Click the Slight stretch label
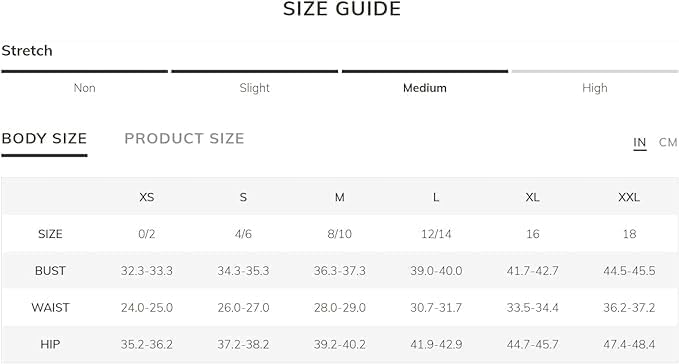 pos(255,88)
